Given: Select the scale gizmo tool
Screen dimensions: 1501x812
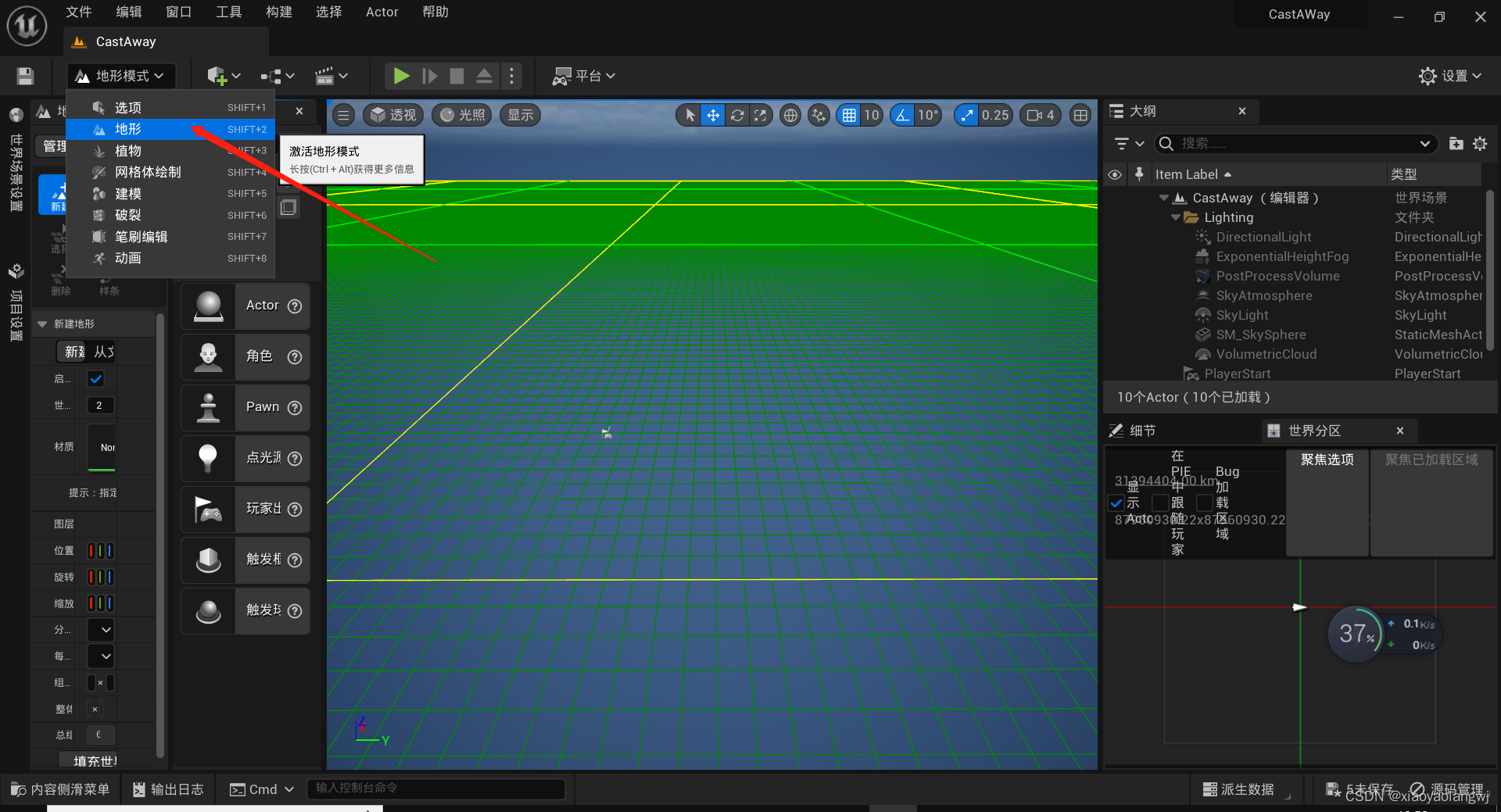Looking at the screenshot, I should [x=760, y=115].
